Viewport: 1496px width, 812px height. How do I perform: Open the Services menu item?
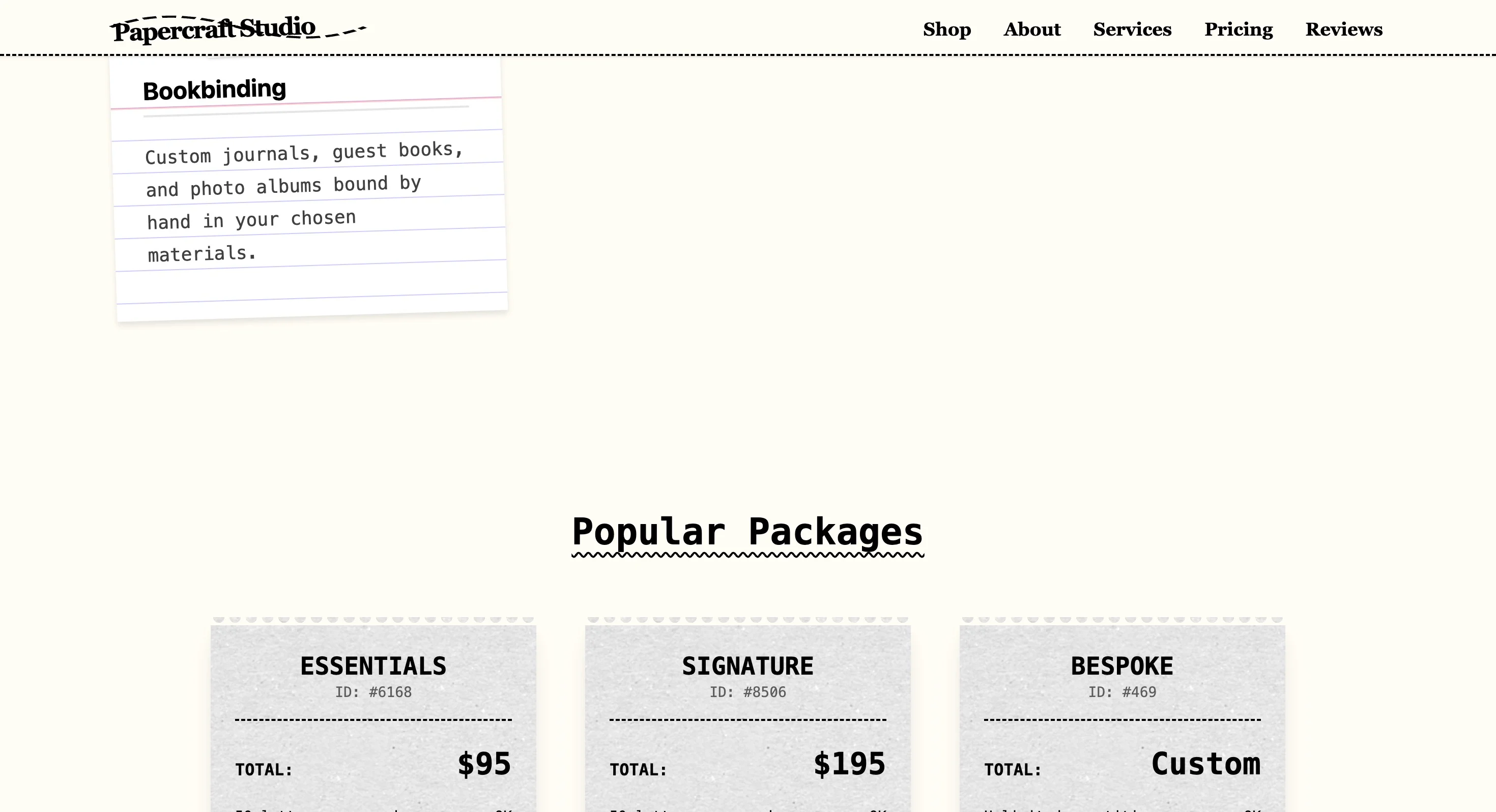(1132, 29)
